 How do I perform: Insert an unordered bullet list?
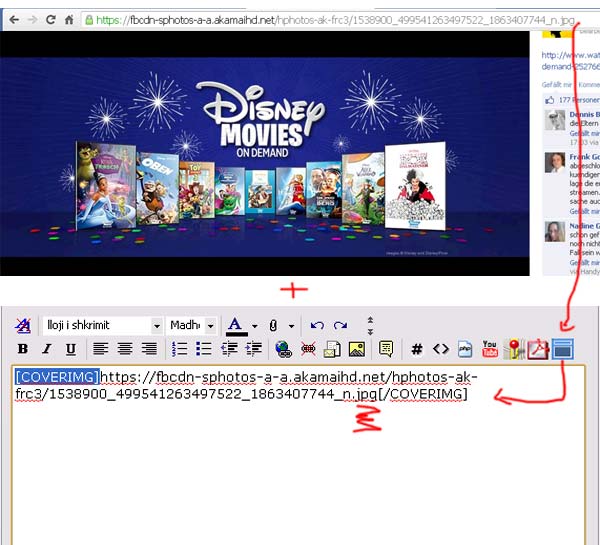pos(204,349)
